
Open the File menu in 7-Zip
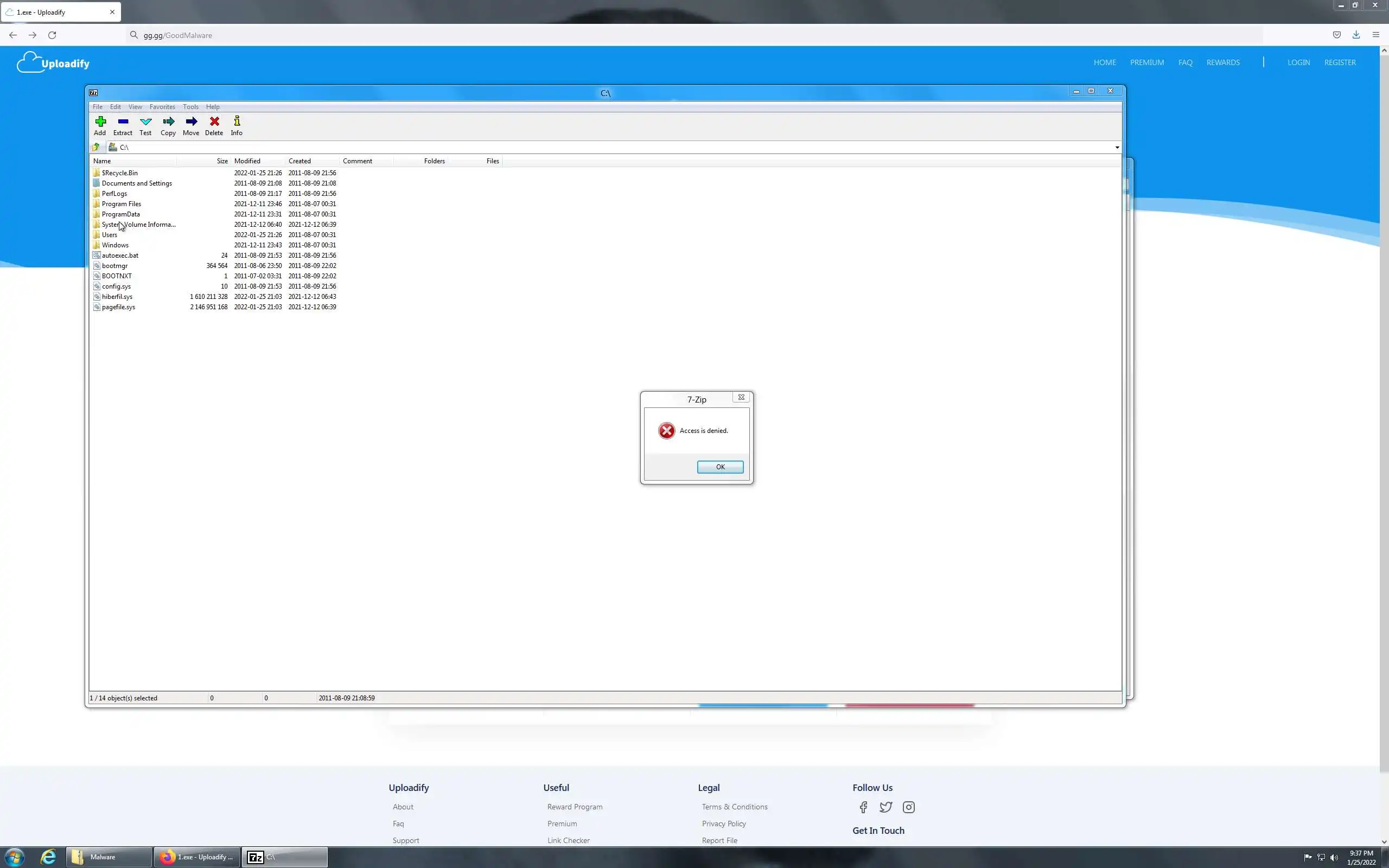[98, 107]
